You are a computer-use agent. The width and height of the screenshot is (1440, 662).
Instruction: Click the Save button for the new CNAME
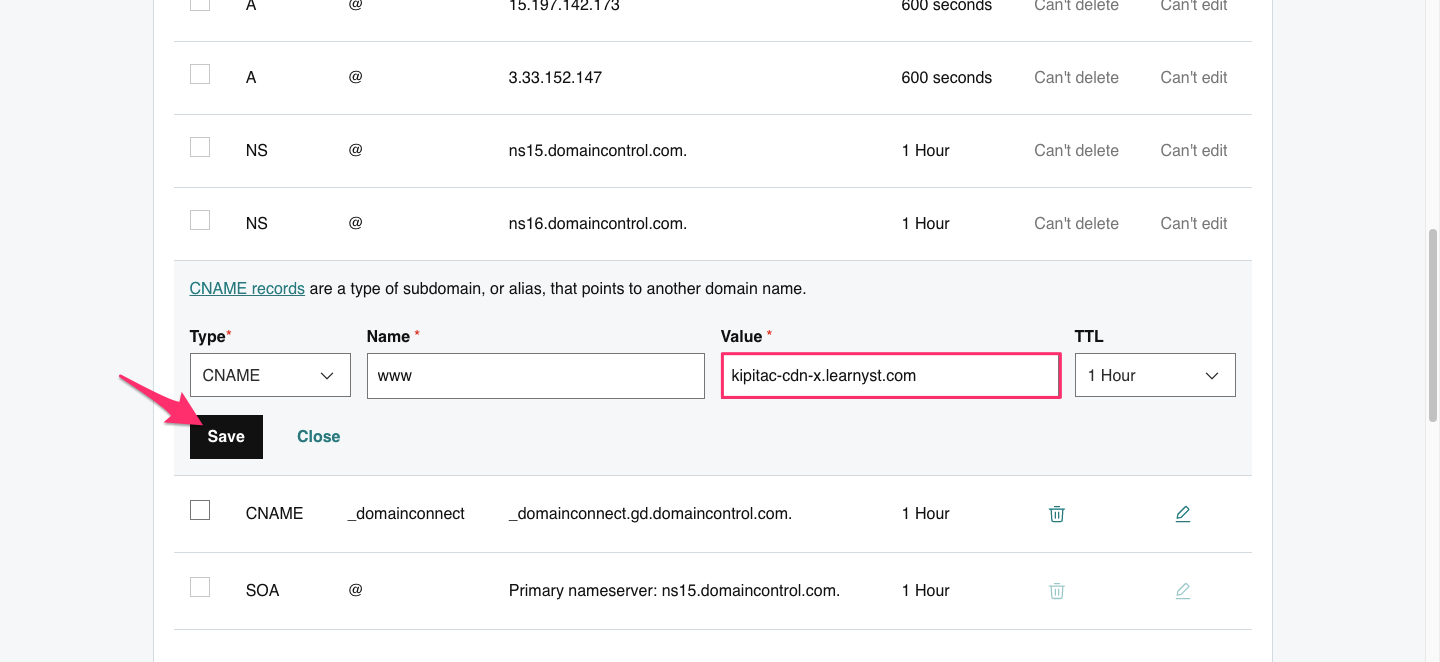226,436
